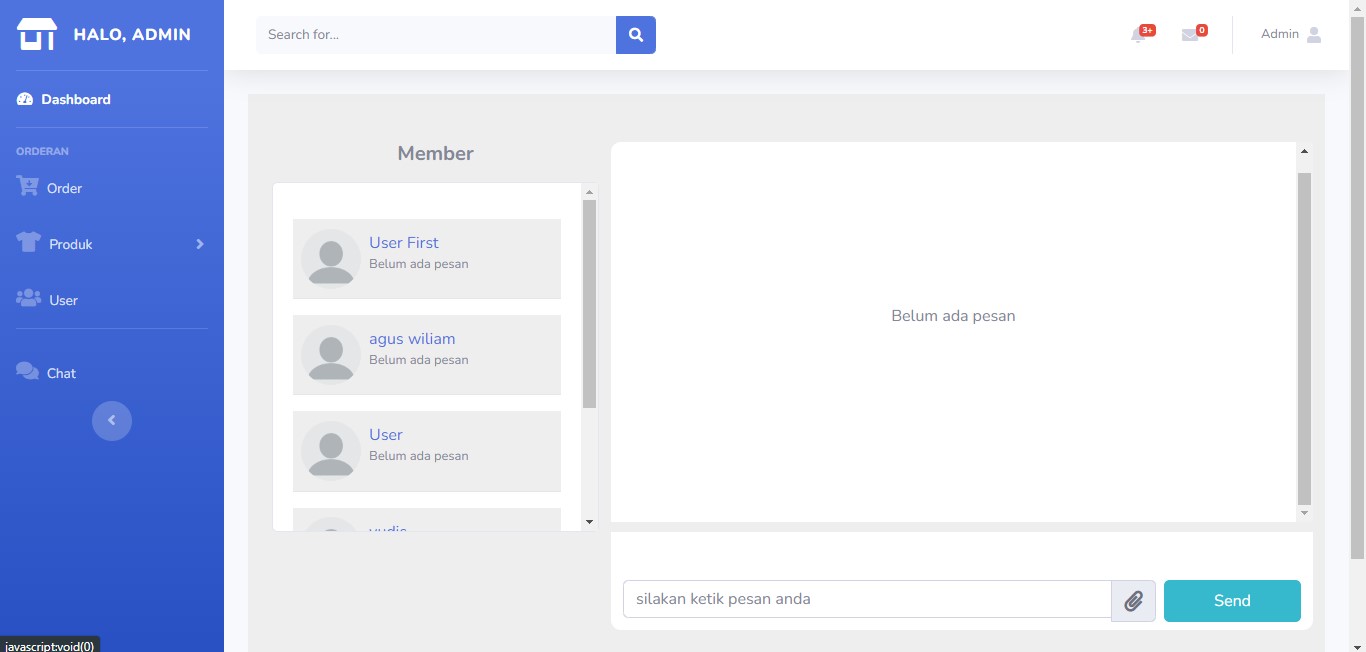1366x652 pixels.
Task: Click Belum ada pesan under User First
Action: tap(419, 264)
